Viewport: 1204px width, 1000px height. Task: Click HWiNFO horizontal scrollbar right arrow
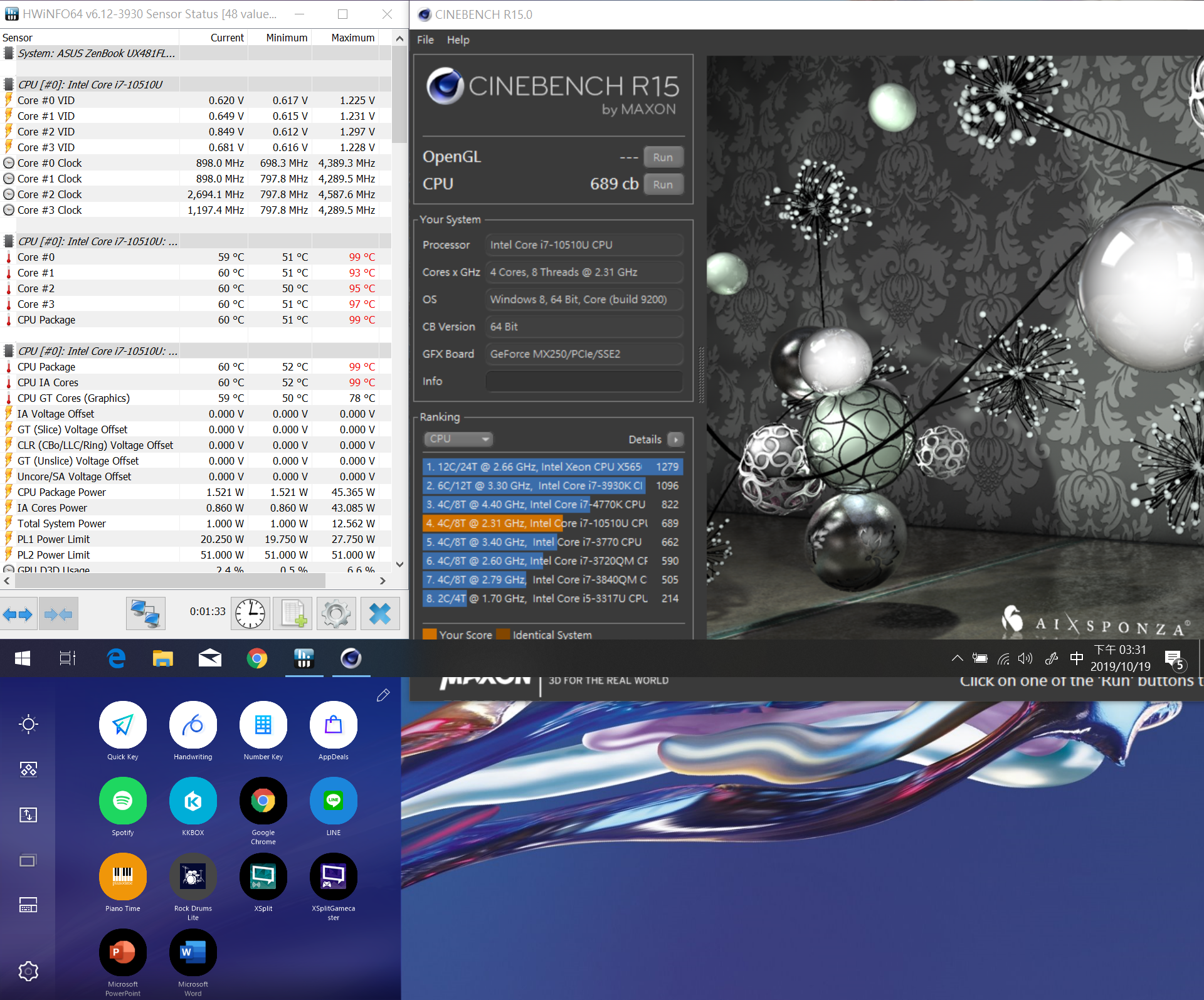pyautogui.click(x=383, y=581)
